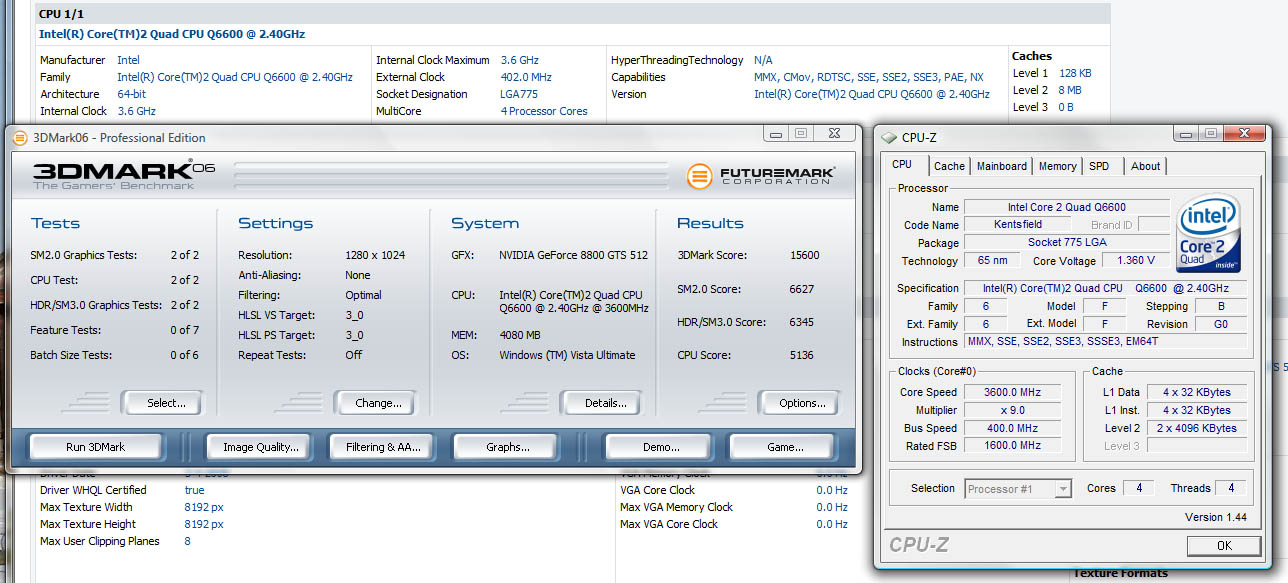Click the Architecture value 64-bit
This screenshot has width=1288, height=583.
click(x=134, y=94)
